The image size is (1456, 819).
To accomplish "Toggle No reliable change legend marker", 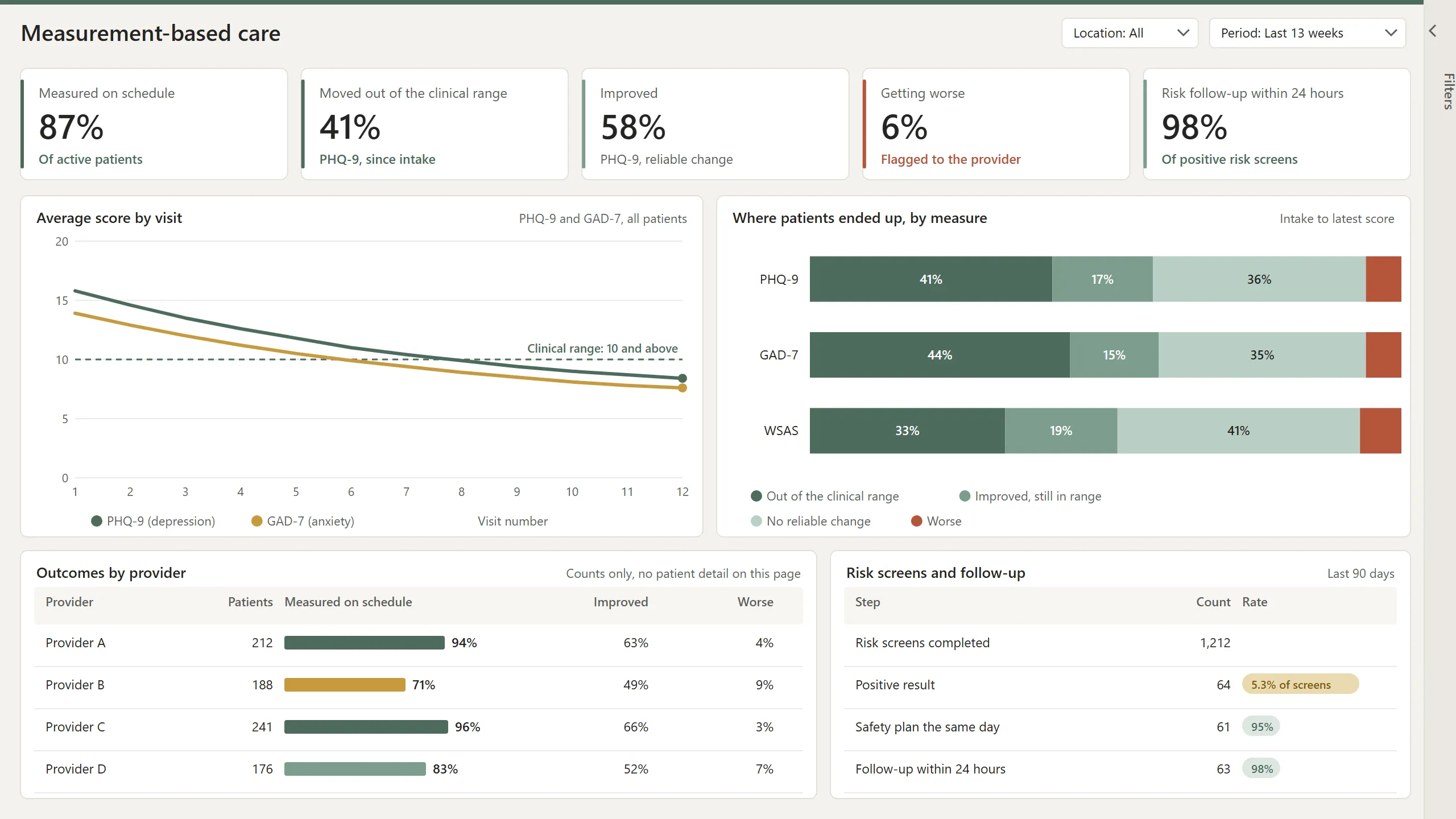I will pos(756,521).
